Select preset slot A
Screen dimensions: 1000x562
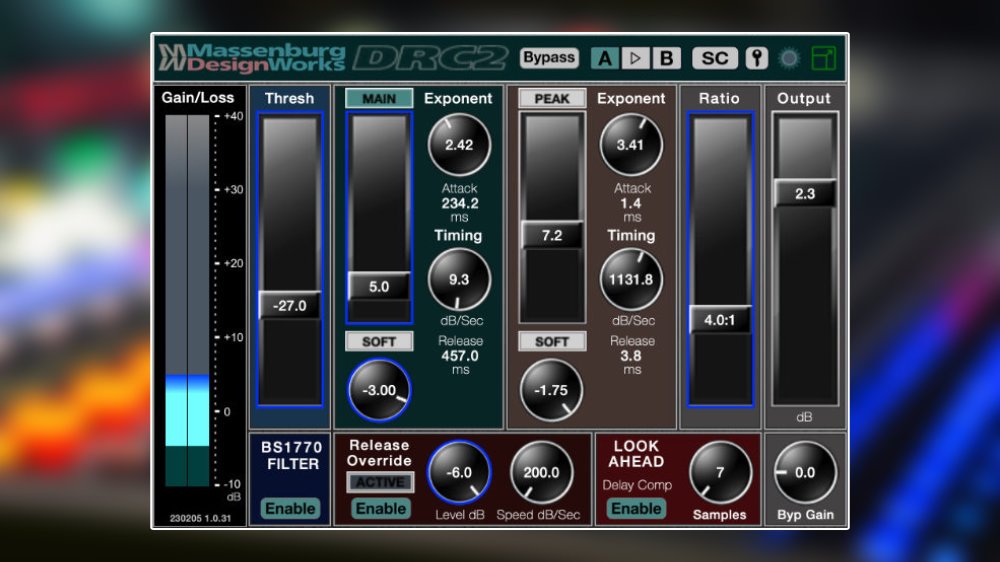coord(605,58)
